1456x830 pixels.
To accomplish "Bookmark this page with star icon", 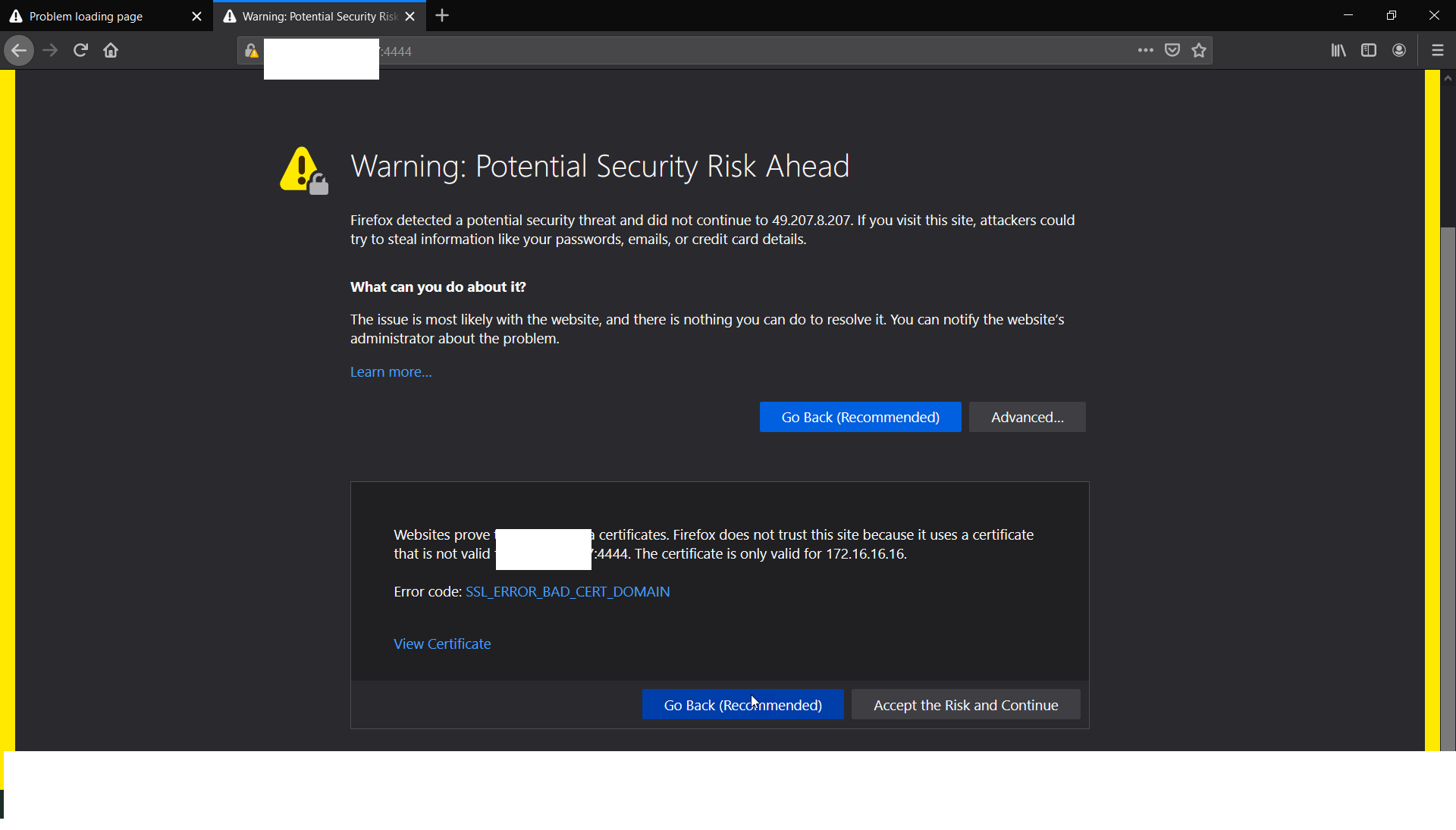I will [x=1199, y=51].
